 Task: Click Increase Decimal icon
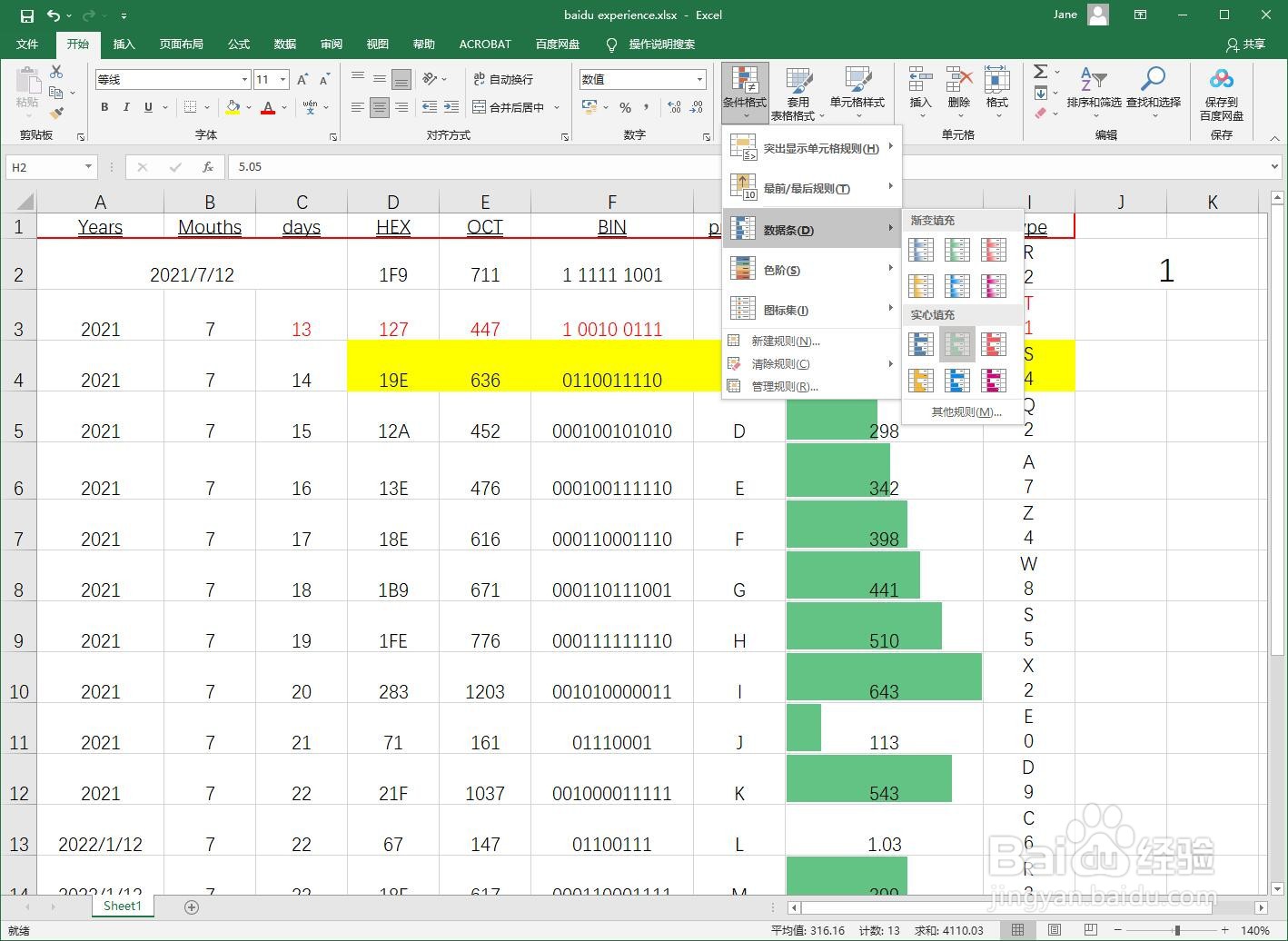tap(674, 107)
